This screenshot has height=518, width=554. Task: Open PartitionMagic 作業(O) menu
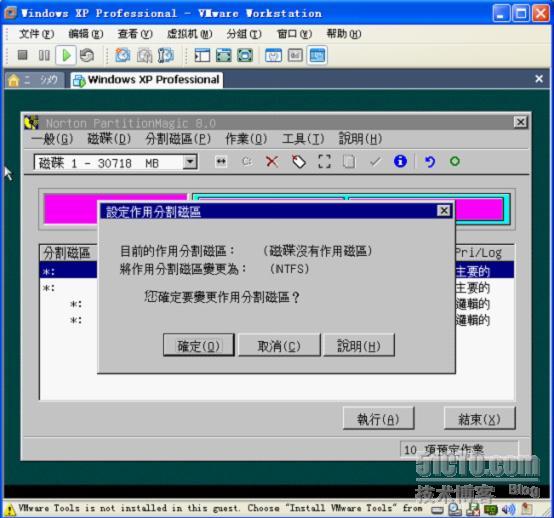246,139
